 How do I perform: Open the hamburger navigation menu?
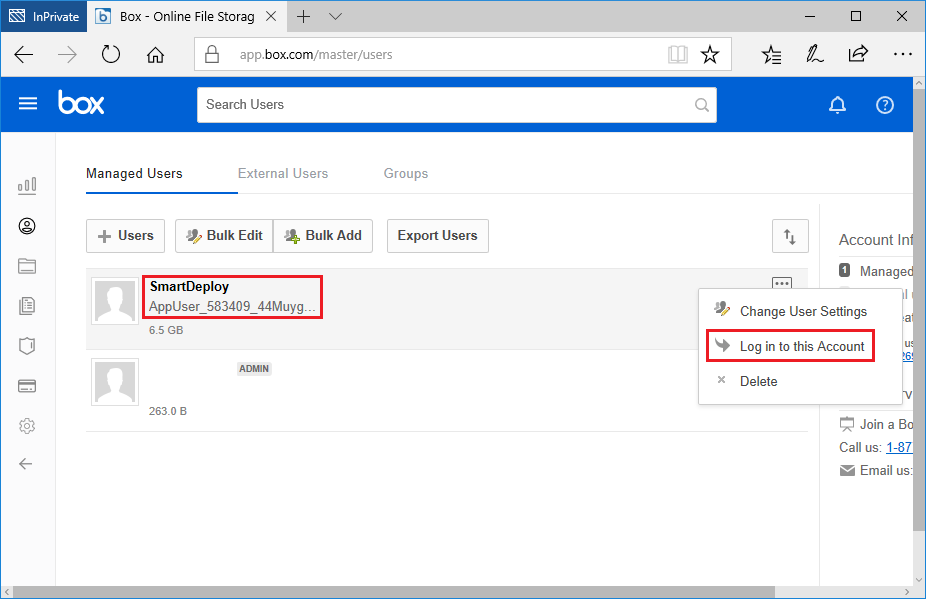click(28, 104)
